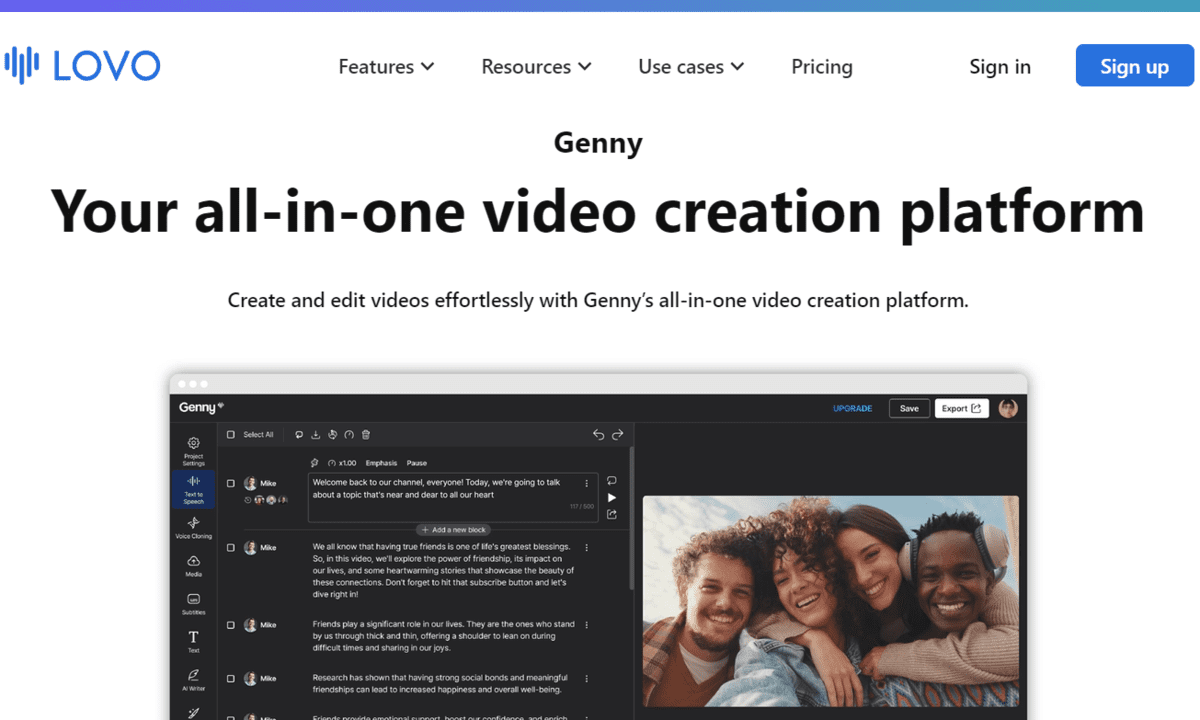Open the Subtitles panel icon
The height and width of the screenshot is (720, 1200).
coord(193,600)
